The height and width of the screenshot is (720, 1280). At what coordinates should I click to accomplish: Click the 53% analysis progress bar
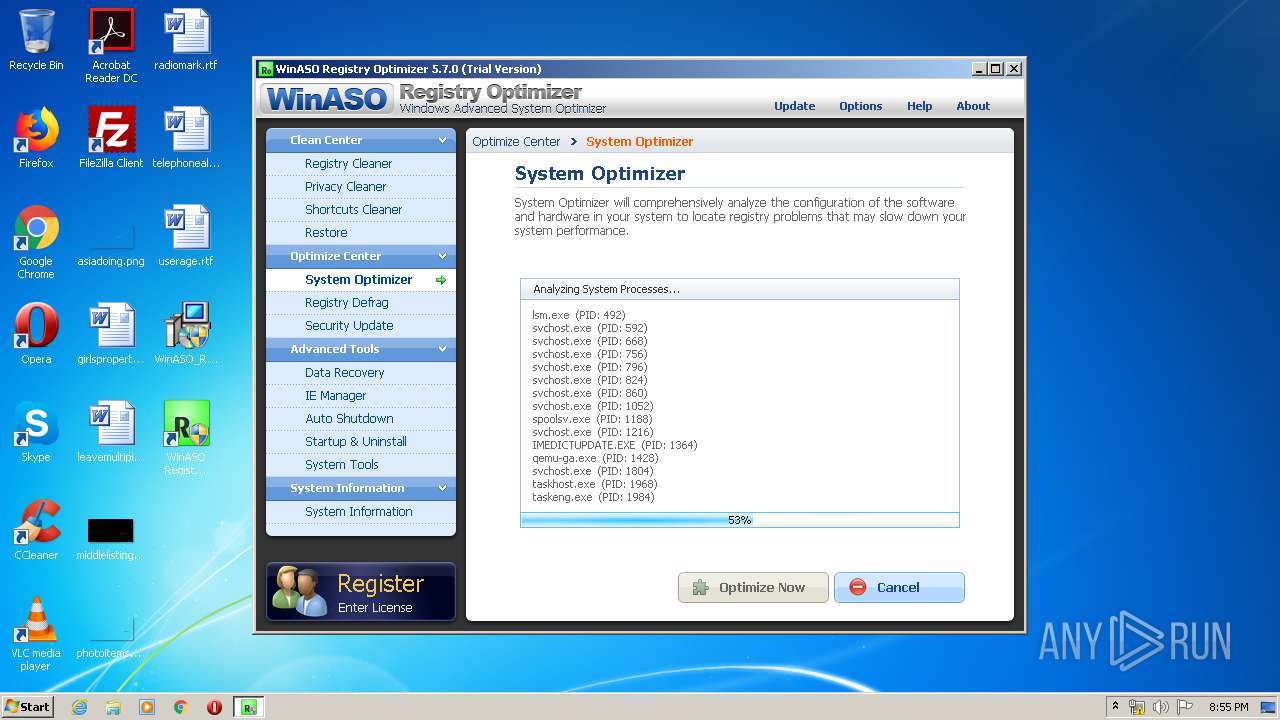point(740,520)
